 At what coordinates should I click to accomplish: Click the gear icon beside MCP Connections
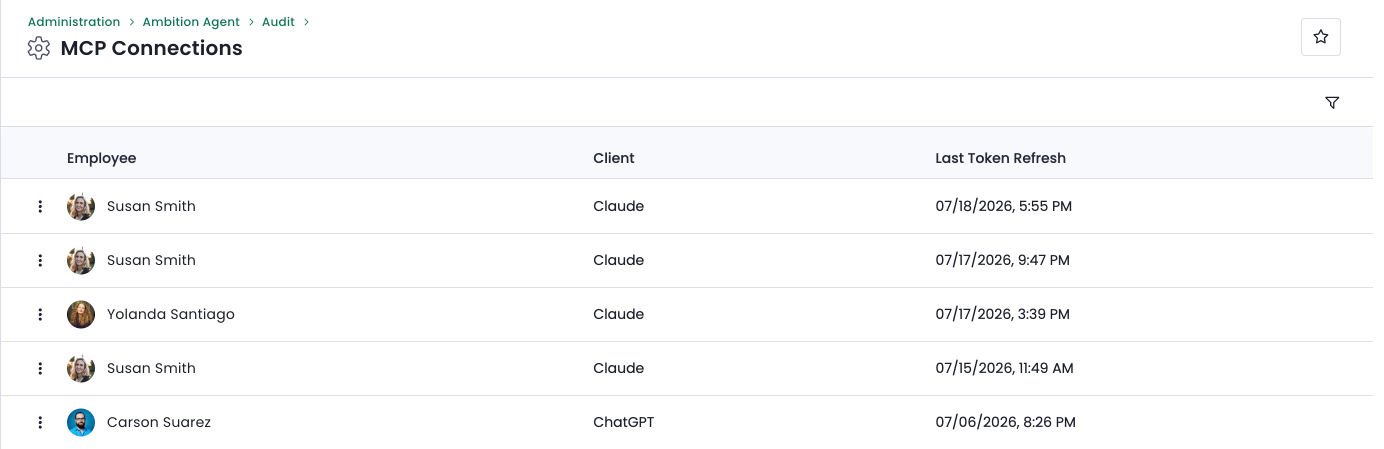(38, 48)
